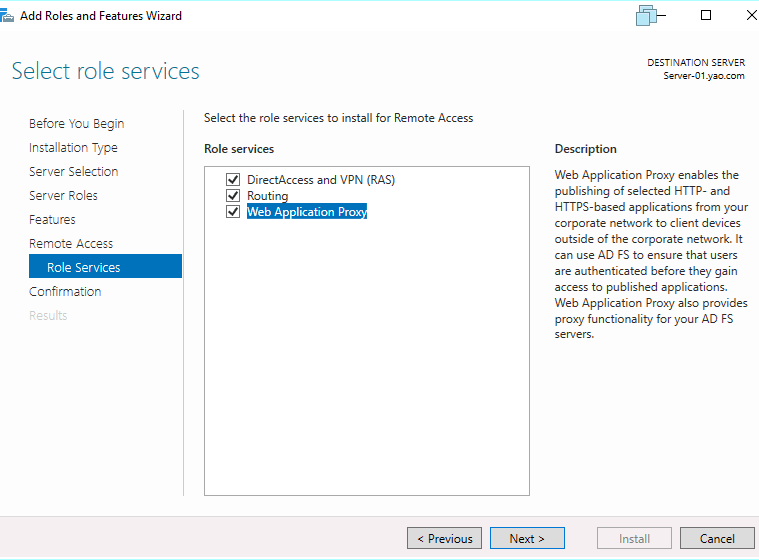
Task: Toggle the Routing checkbox
Action: click(x=233, y=196)
